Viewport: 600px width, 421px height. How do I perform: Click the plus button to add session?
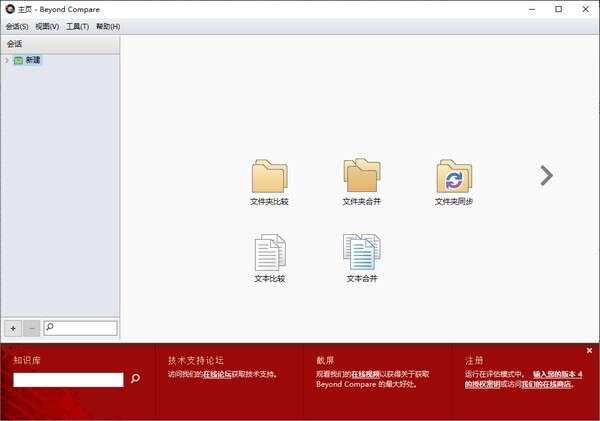tap(13, 328)
